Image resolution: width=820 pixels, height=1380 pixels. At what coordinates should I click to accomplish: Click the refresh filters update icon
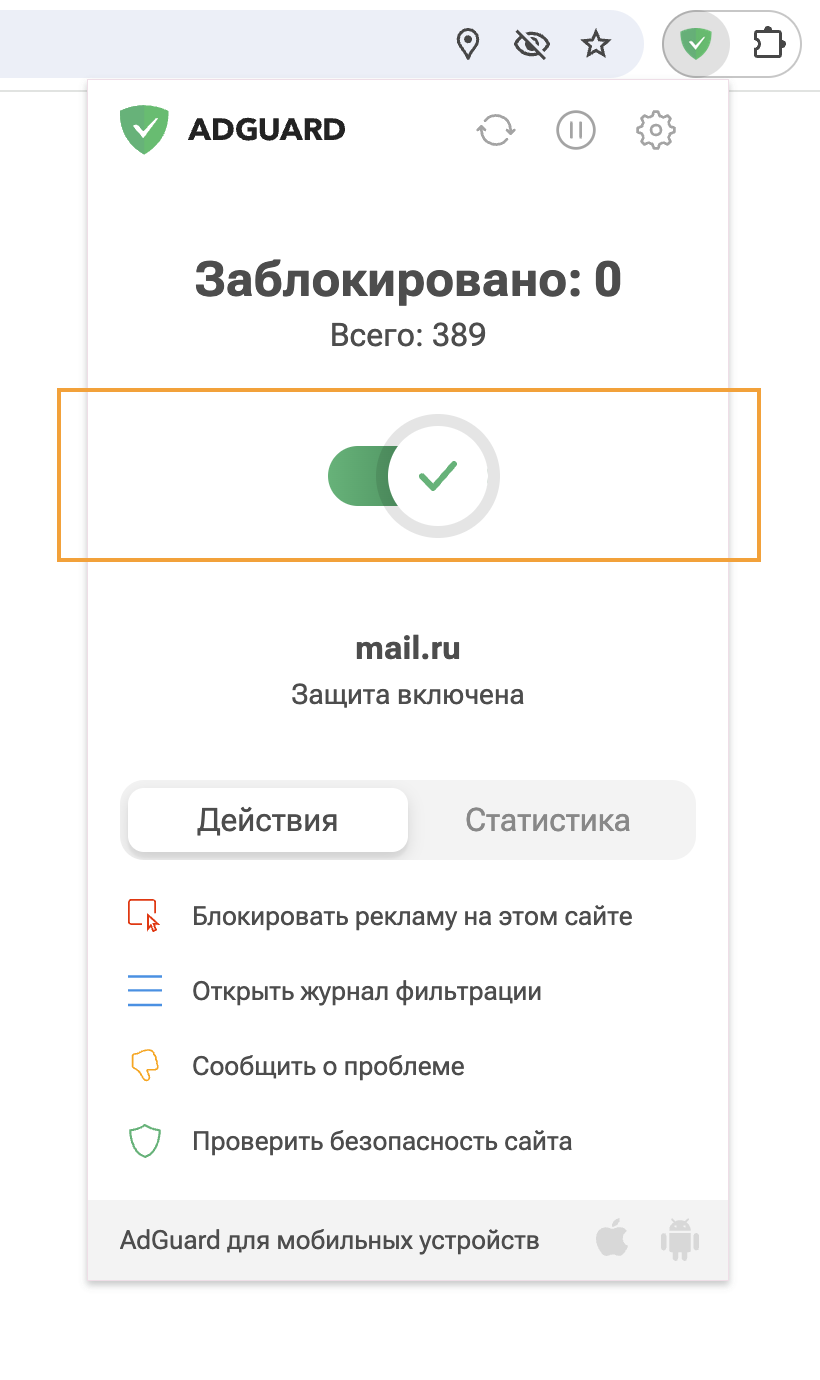(496, 130)
